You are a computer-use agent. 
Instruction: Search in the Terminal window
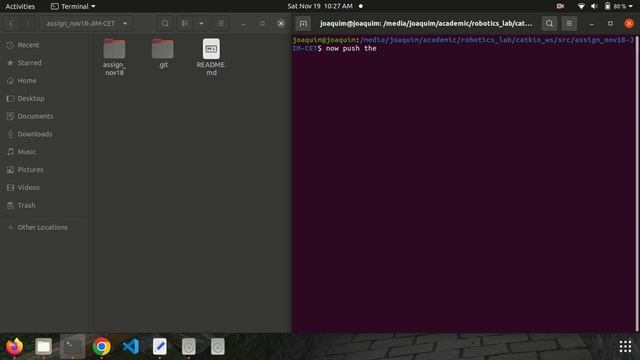click(549, 24)
